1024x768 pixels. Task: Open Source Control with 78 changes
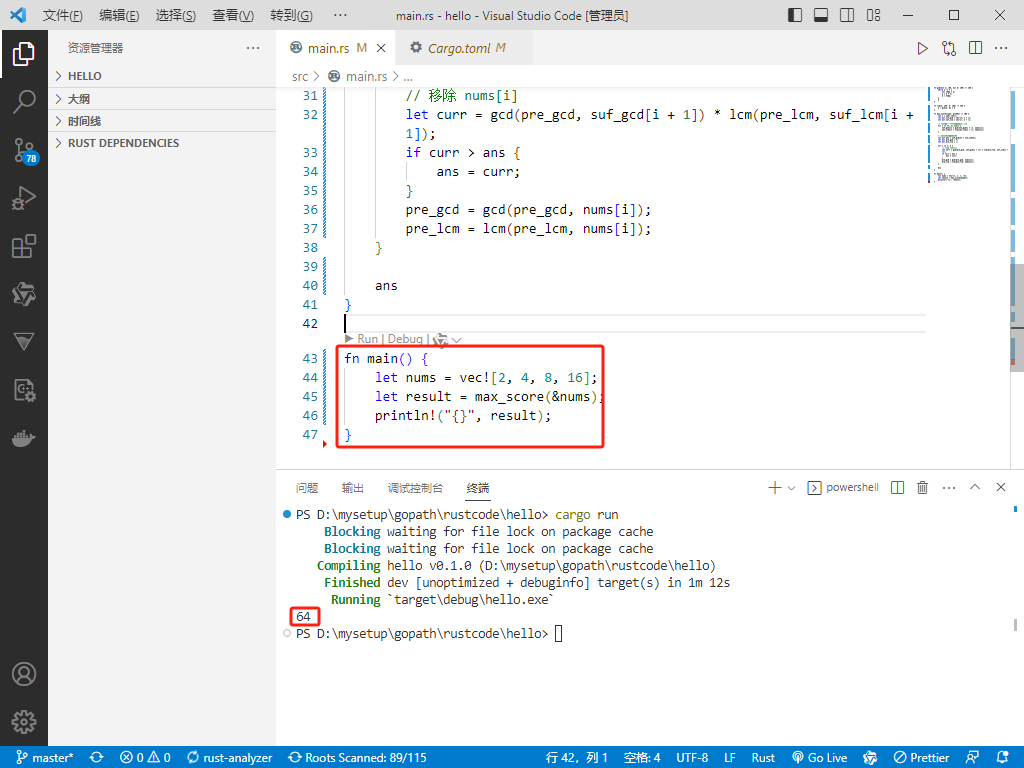point(25,150)
